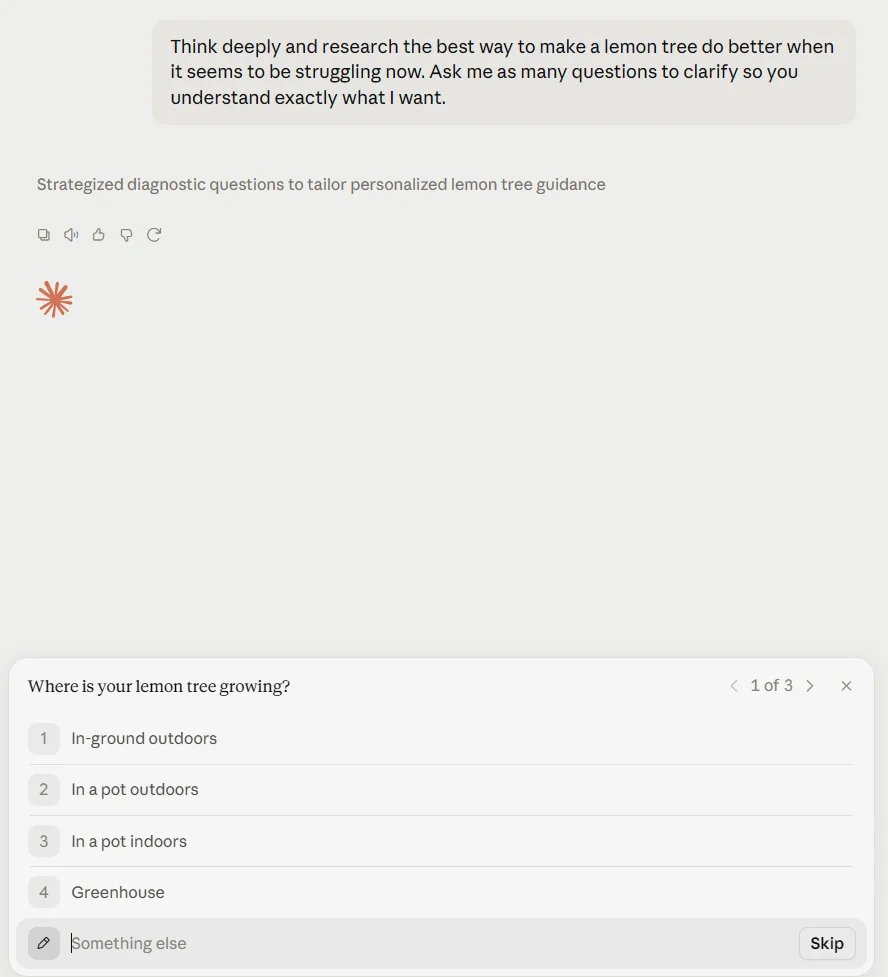888x977 pixels.
Task: Close the lemon tree question panel
Action: [x=846, y=686]
